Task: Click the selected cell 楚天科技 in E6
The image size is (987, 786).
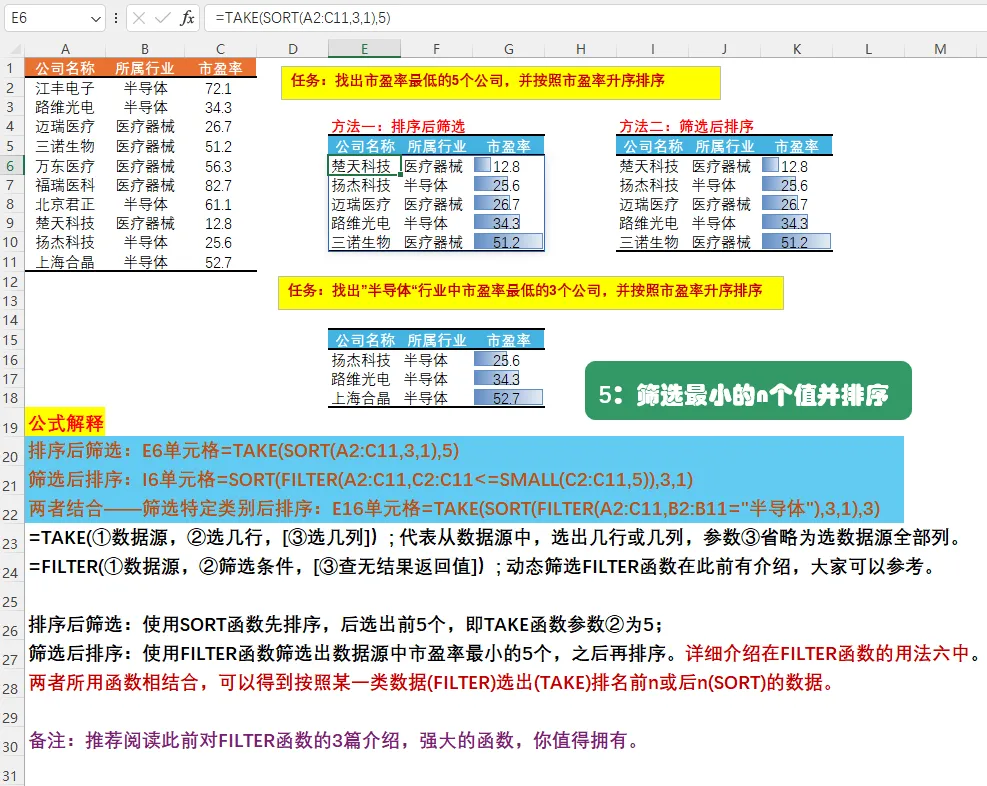Action: pos(364,166)
